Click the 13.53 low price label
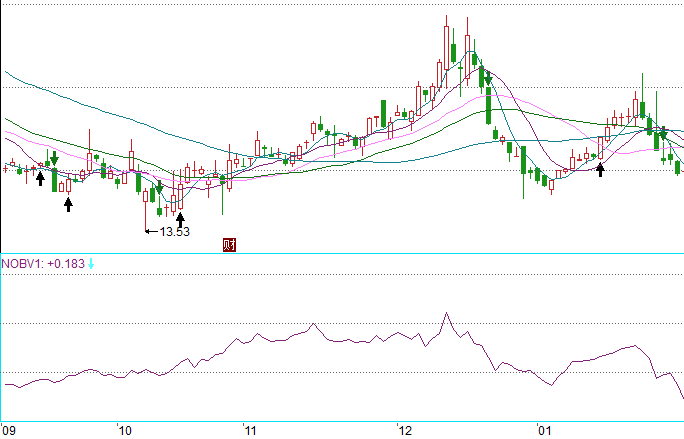Image resolution: width=684 pixels, height=439 pixels. (x=174, y=232)
